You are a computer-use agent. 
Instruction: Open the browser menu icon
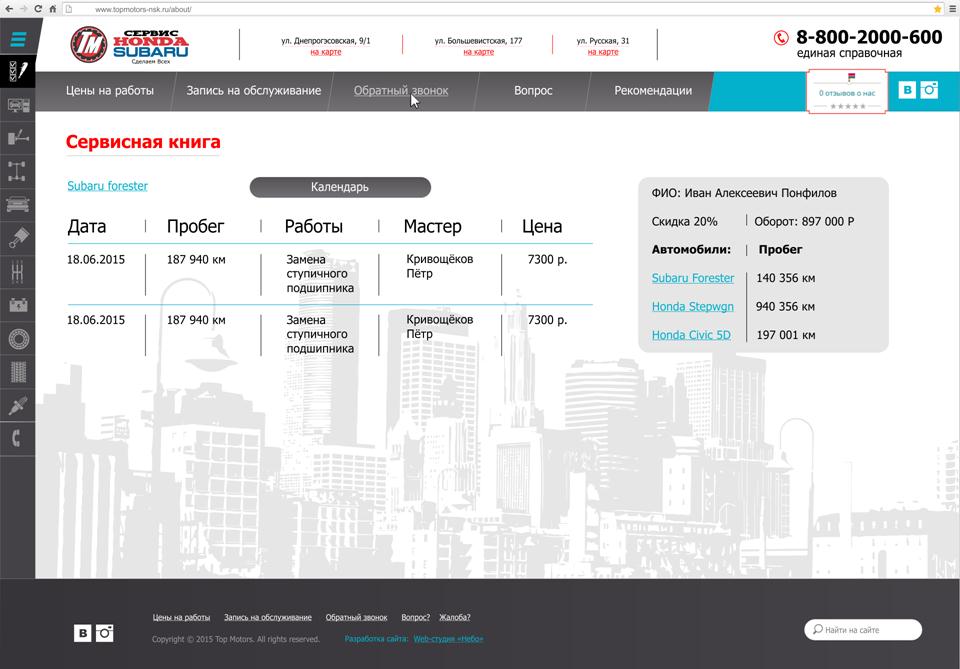[x=953, y=9]
